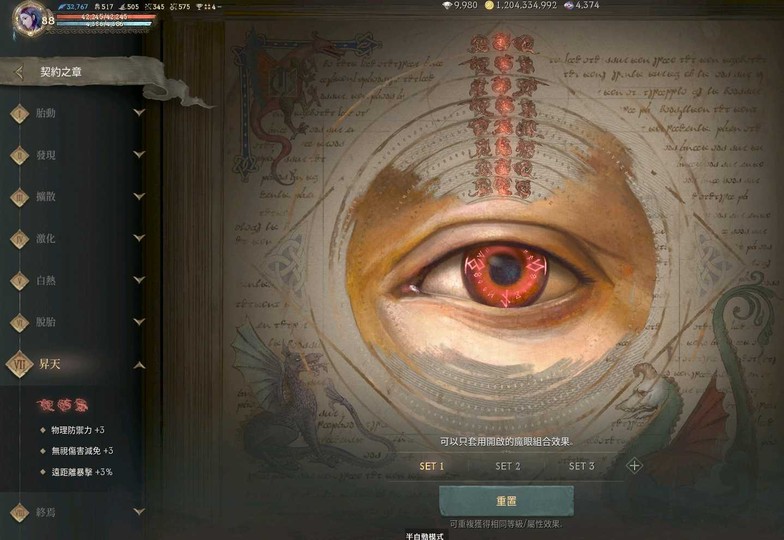Expand the 激化 chapter chevron
Viewport: 784px width, 540px height.
tap(139, 239)
